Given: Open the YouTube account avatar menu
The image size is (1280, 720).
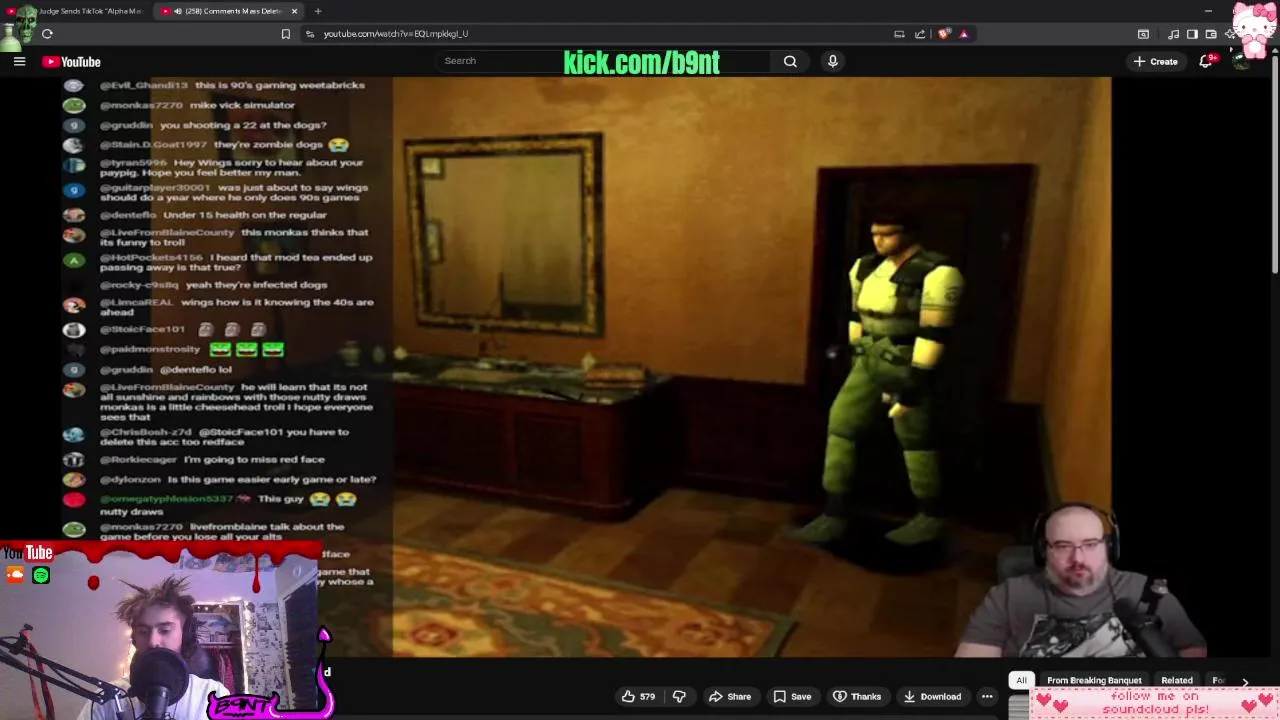Looking at the screenshot, I should (1240, 61).
